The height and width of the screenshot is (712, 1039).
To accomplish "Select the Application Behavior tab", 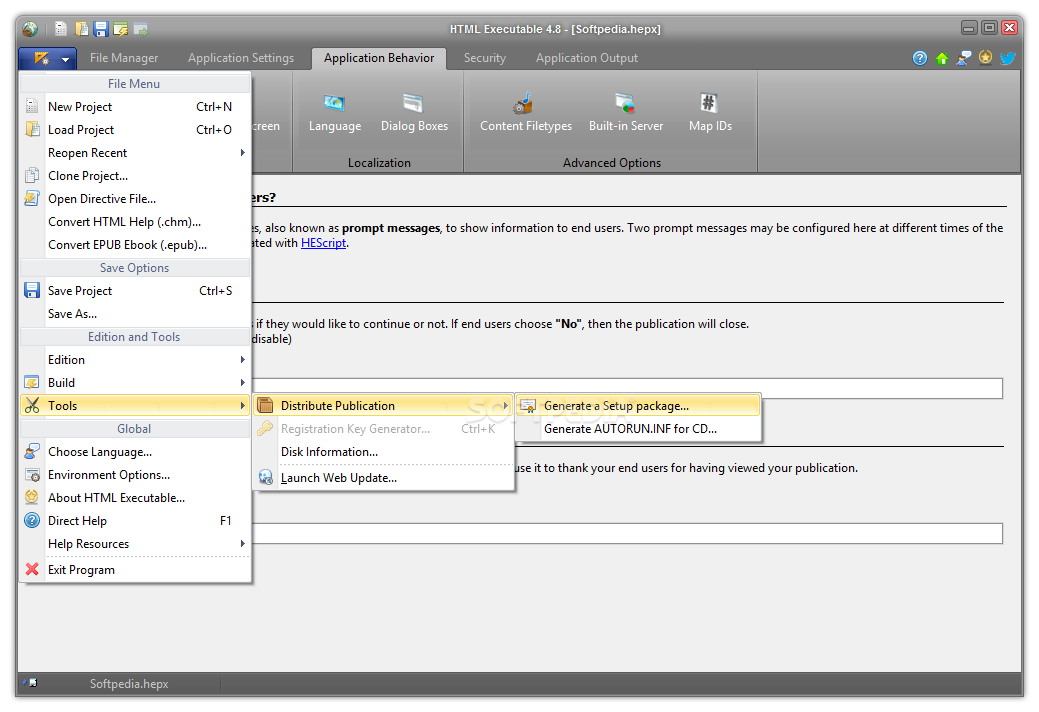I will tap(379, 58).
